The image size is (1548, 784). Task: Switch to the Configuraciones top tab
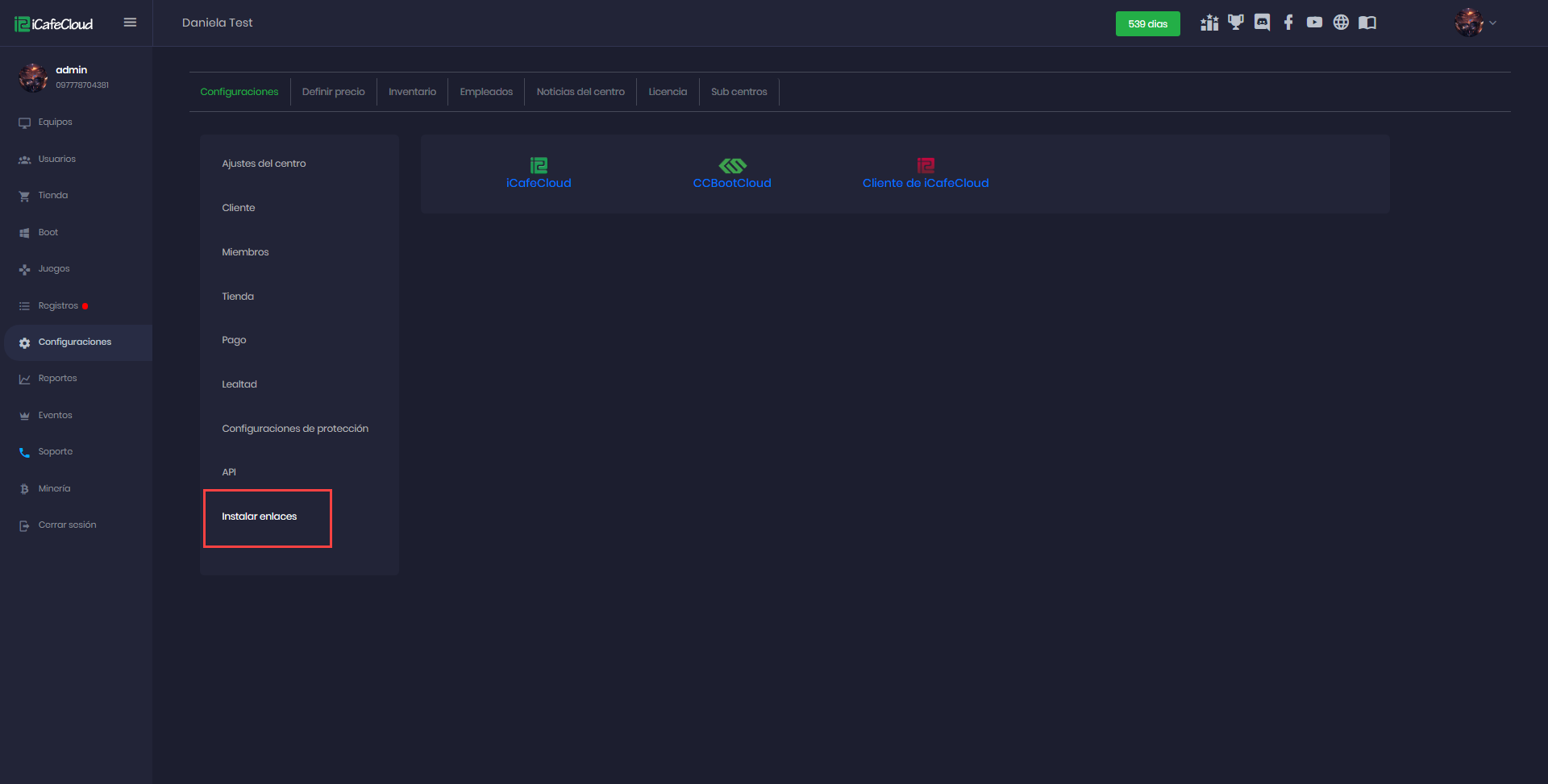click(x=239, y=92)
